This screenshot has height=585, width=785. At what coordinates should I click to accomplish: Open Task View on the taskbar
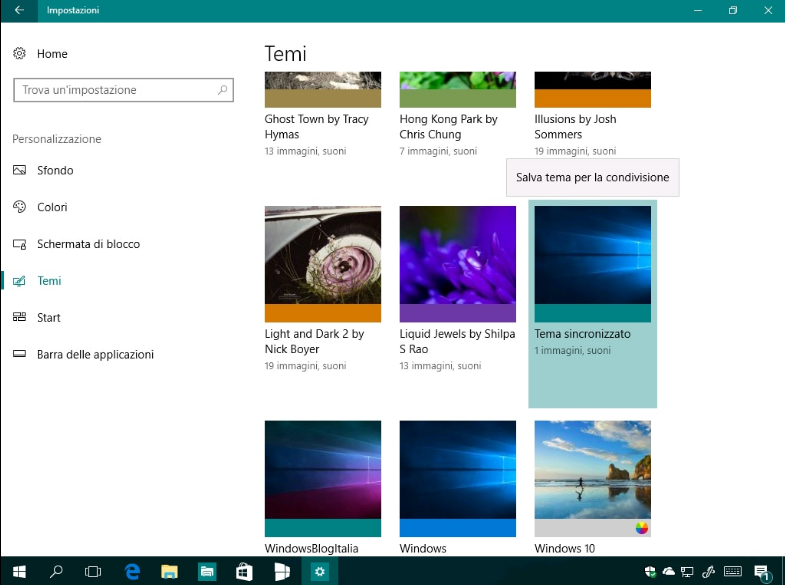click(93, 571)
